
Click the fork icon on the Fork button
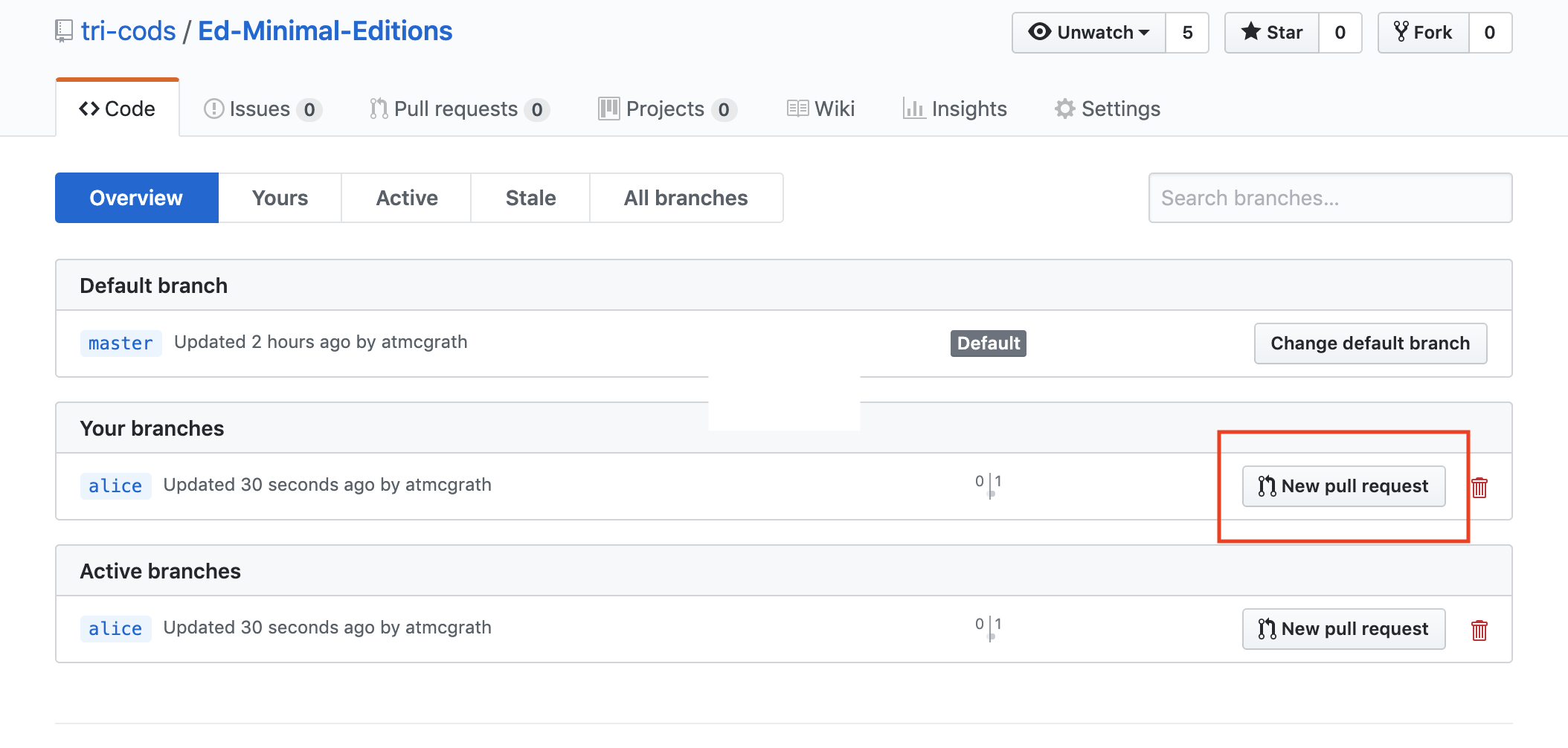click(x=1401, y=32)
